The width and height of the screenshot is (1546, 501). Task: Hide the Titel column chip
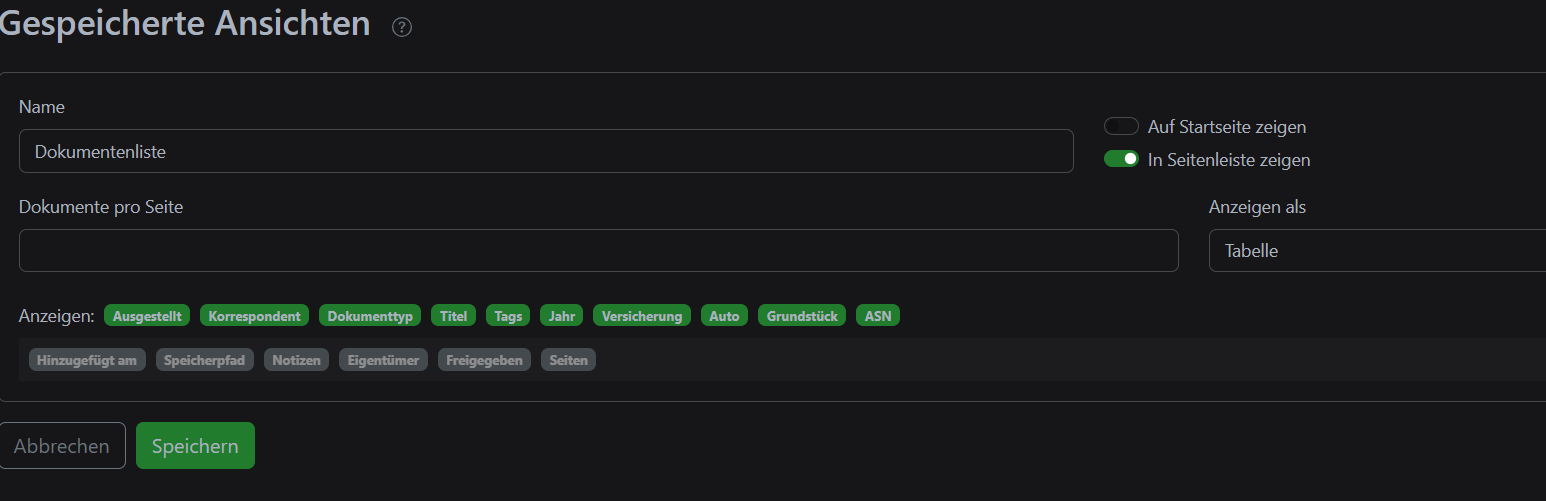[453, 316]
